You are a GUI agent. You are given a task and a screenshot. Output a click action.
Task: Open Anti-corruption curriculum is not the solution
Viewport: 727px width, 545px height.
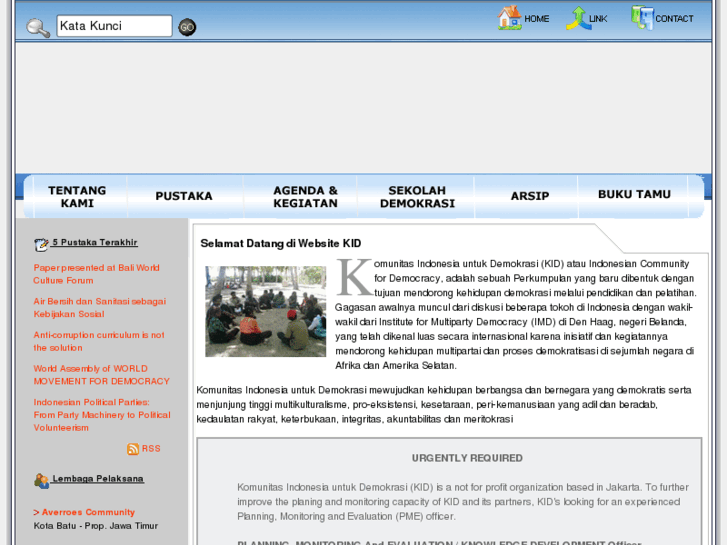tap(99, 341)
